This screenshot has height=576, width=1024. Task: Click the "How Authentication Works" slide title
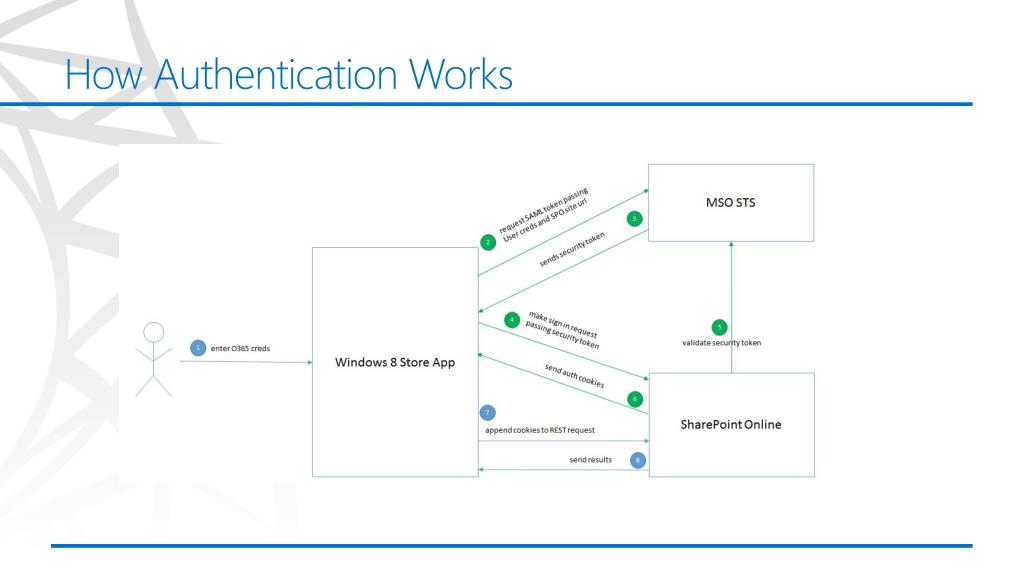289,74
